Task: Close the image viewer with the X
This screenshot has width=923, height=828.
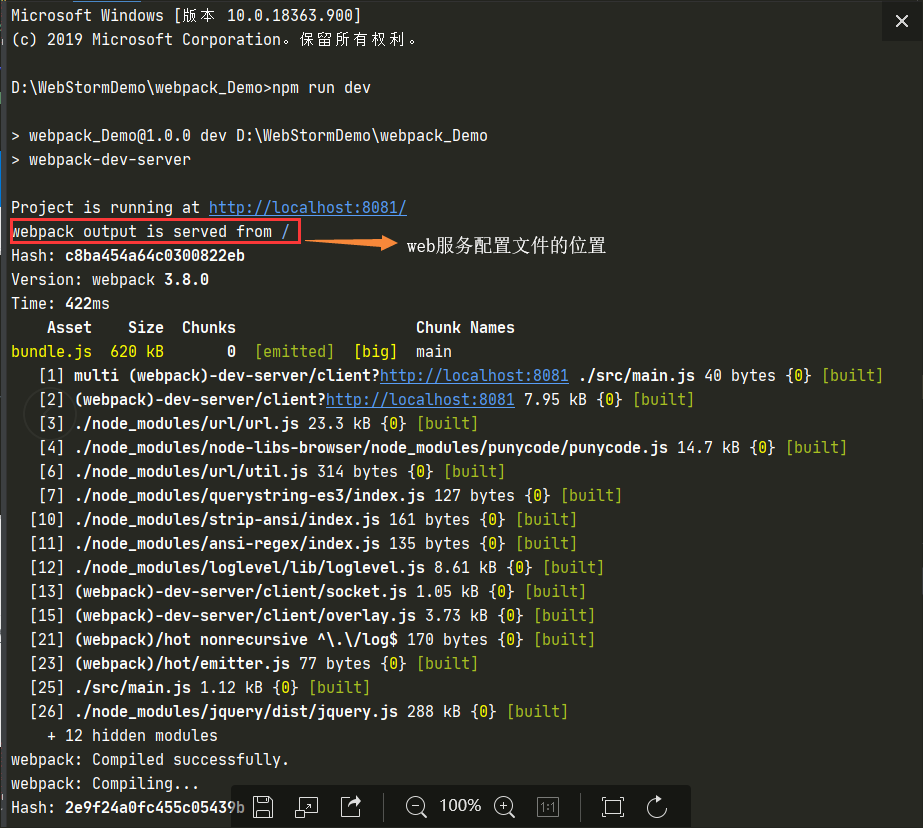Action: point(901,22)
